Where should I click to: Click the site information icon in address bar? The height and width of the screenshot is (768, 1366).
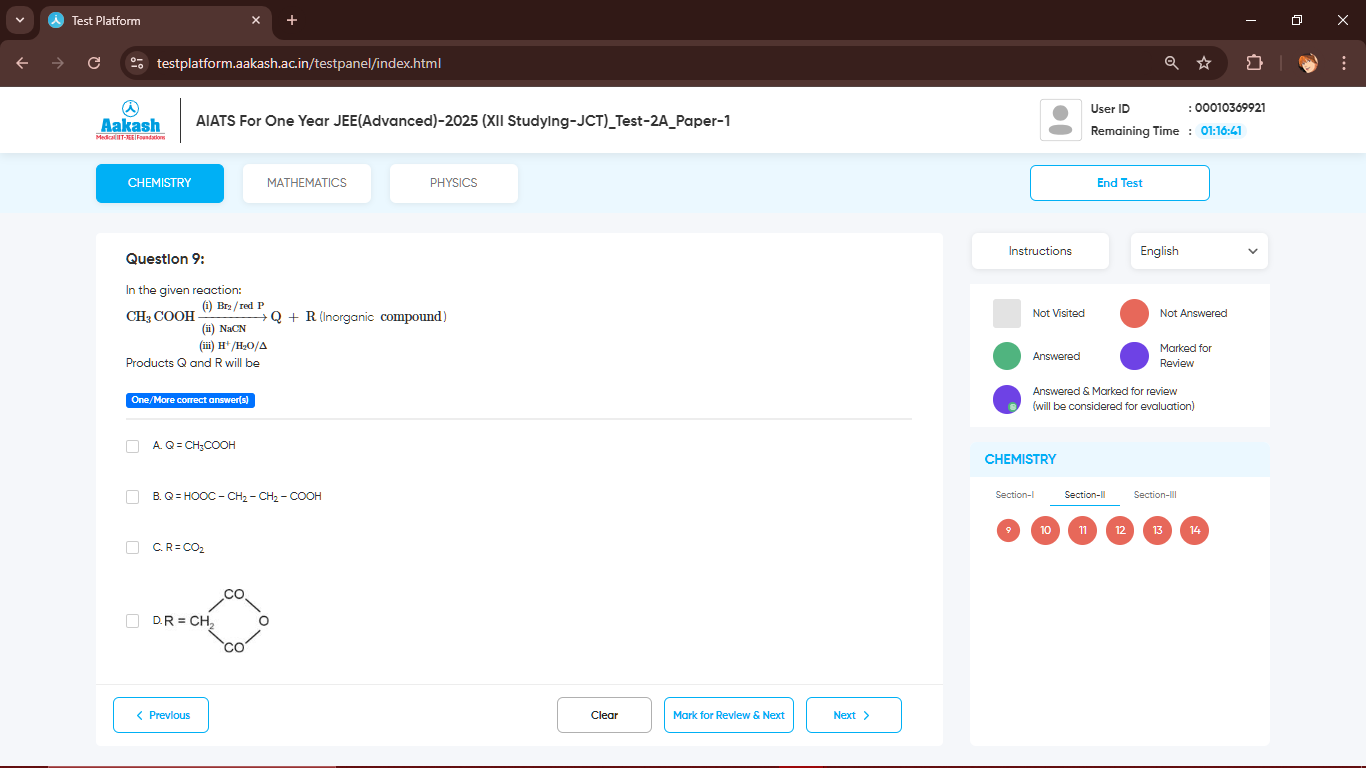[138, 63]
